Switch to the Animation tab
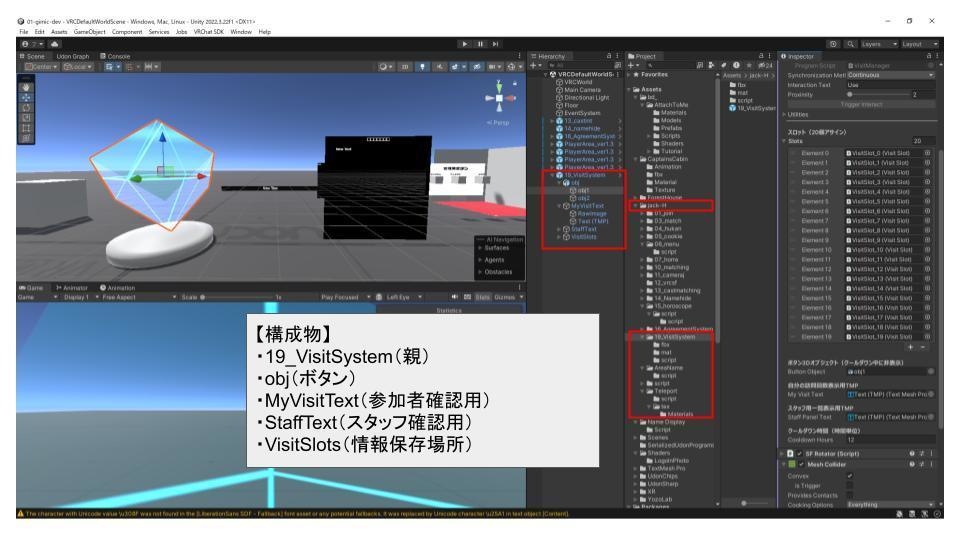Image resolution: width=960 pixels, height=540 pixels. tap(118, 287)
